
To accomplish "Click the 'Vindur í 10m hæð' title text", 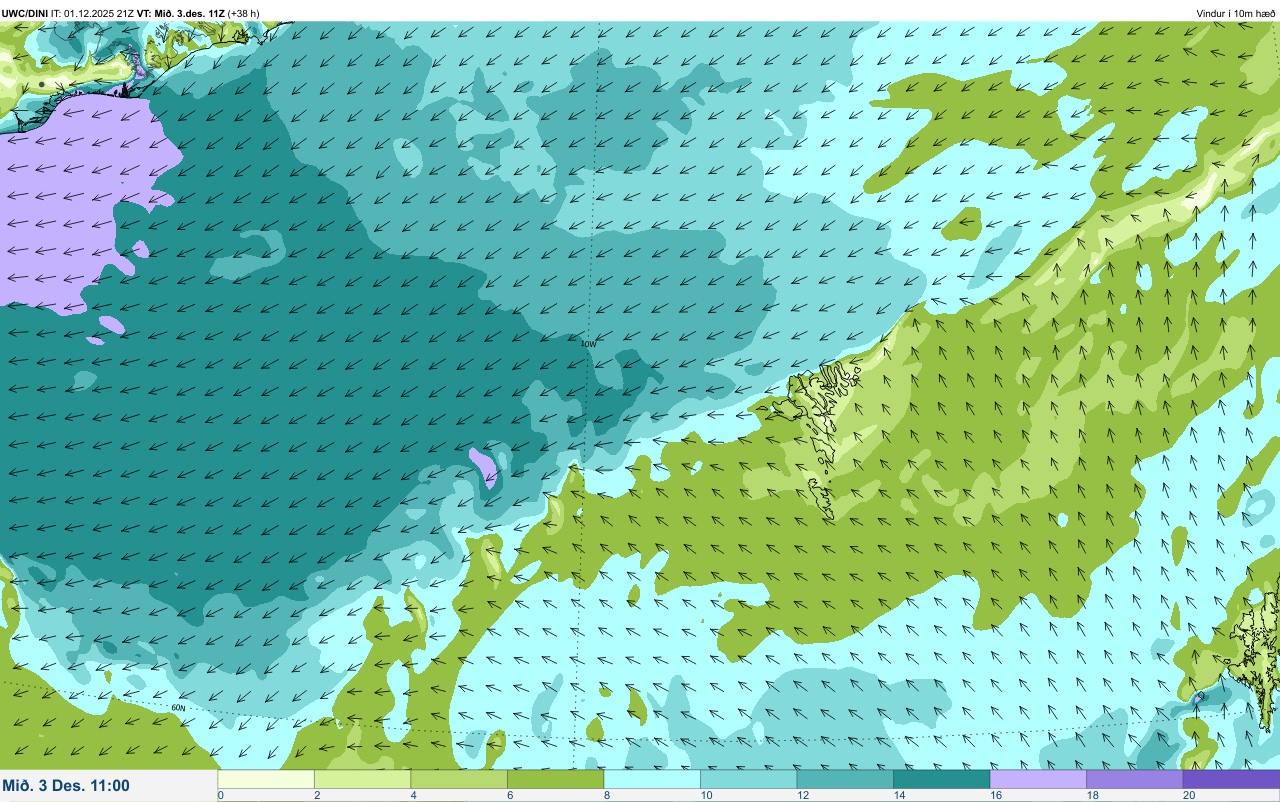I will coord(1235,13).
